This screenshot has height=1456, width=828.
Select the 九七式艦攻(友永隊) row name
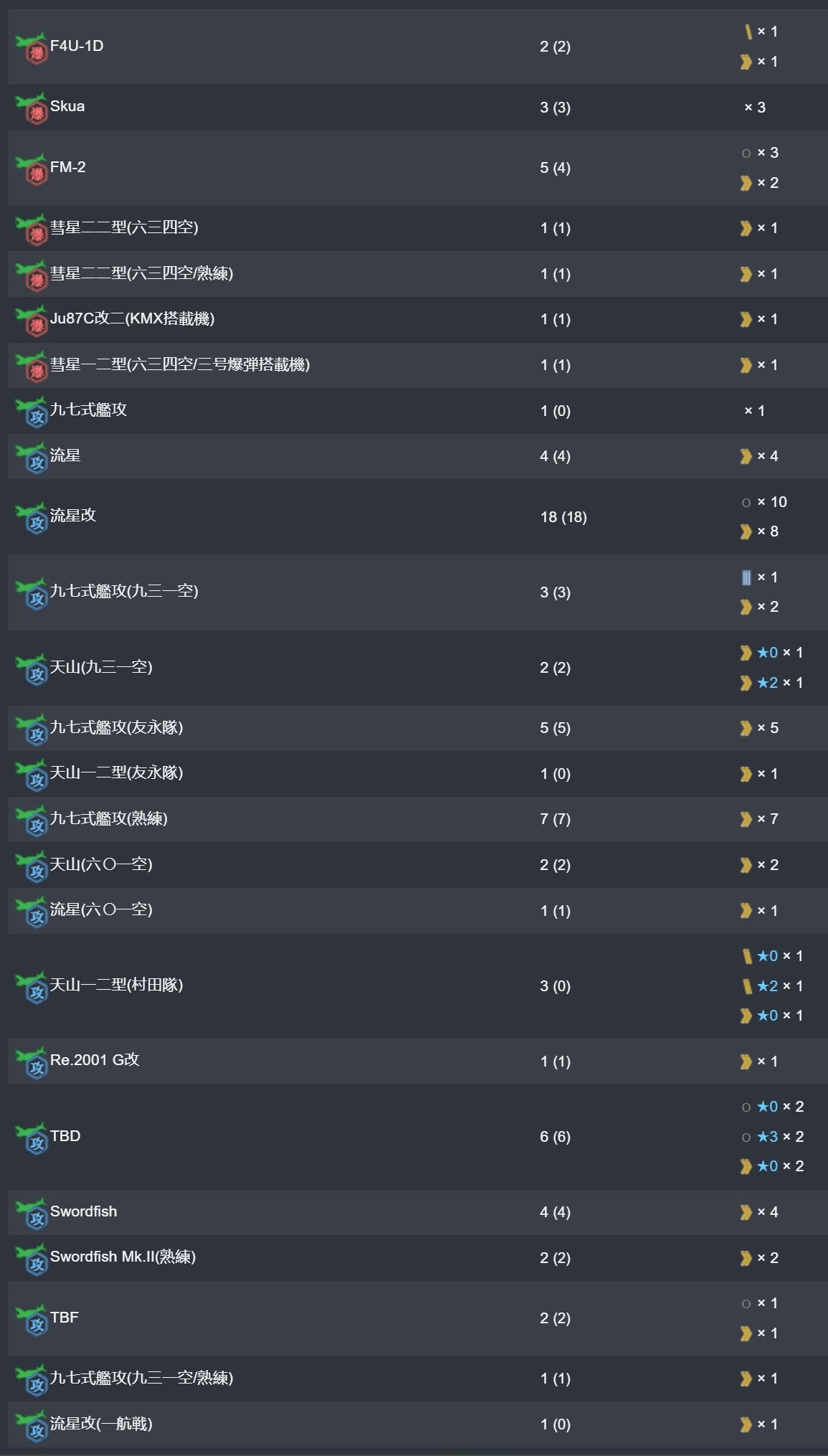point(116,727)
